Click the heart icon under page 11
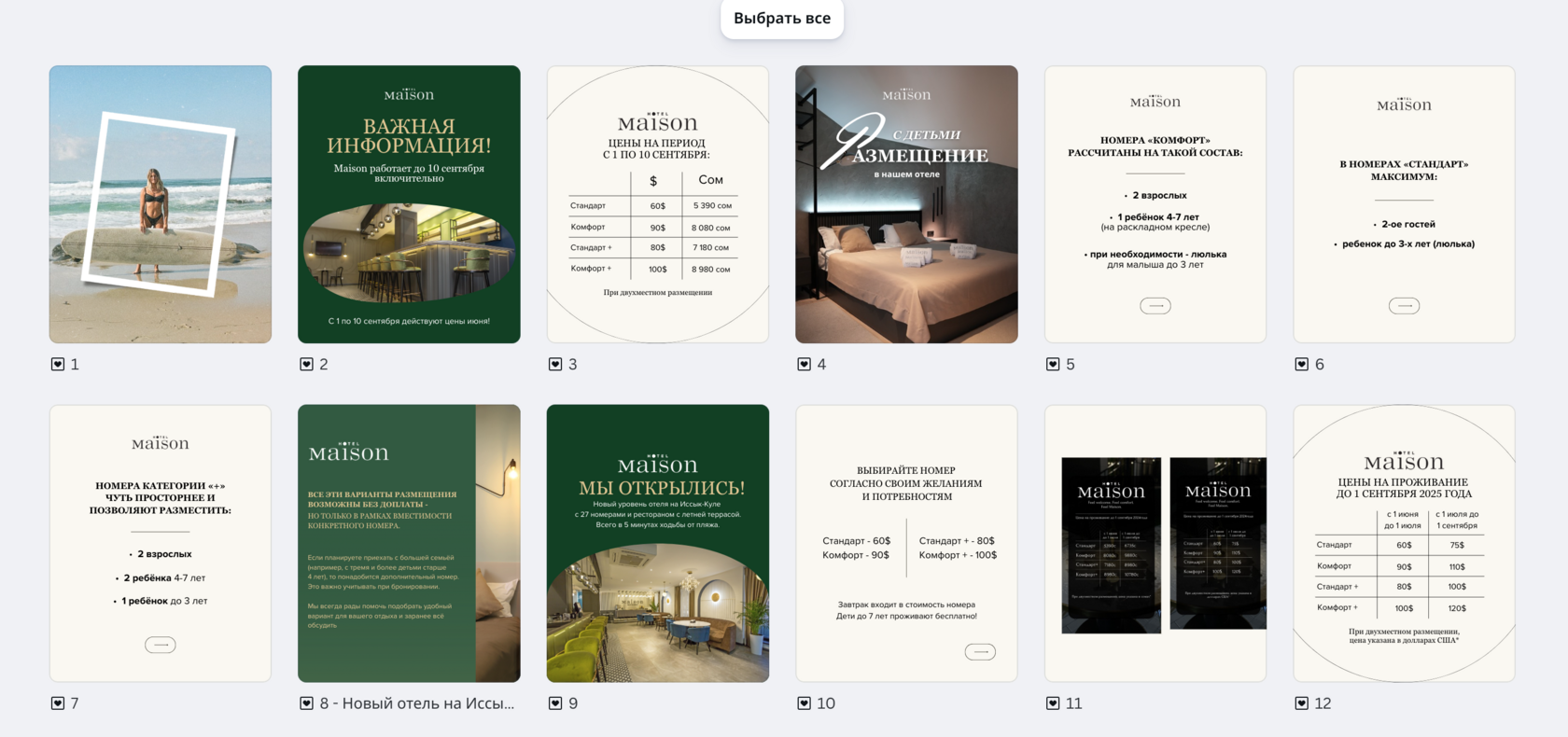 tap(1053, 703)
